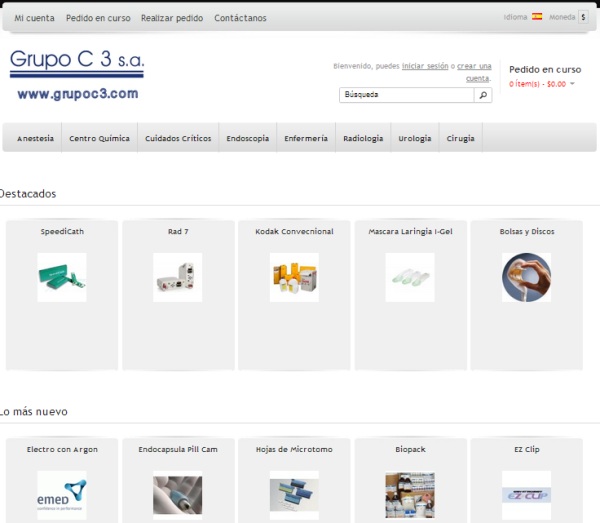This screenshot has height=523, width=600.
Task: Click the Electro con Argon title
Action: coord(62,450)
